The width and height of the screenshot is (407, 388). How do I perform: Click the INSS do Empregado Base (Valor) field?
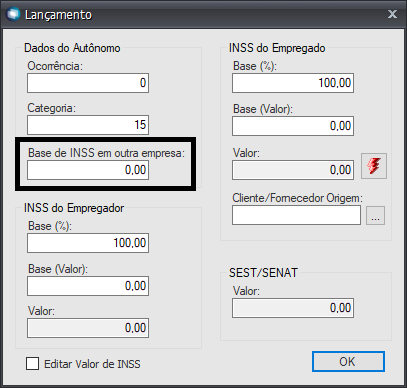[x=293, y=126]
